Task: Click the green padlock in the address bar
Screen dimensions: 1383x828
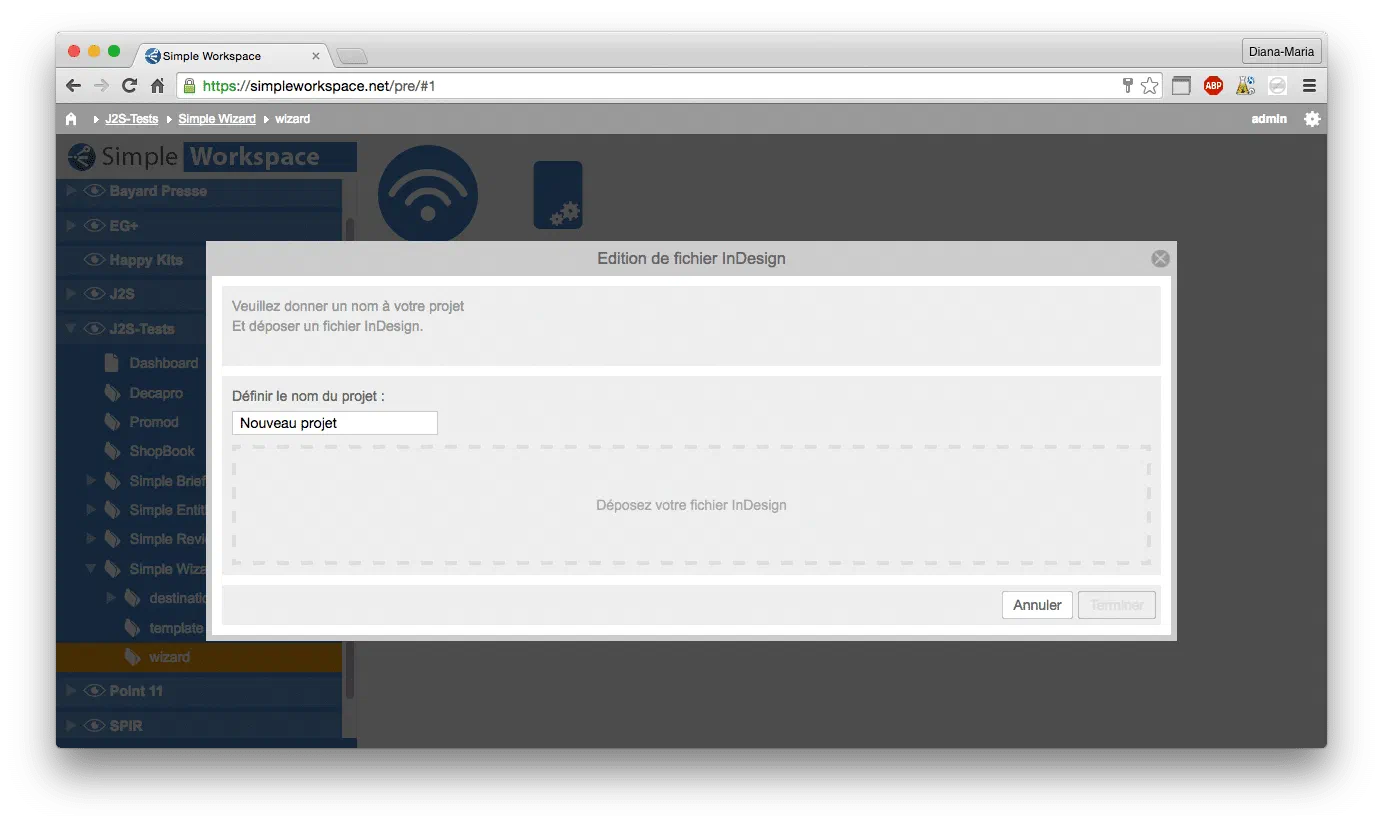Action: click(189, 86)
